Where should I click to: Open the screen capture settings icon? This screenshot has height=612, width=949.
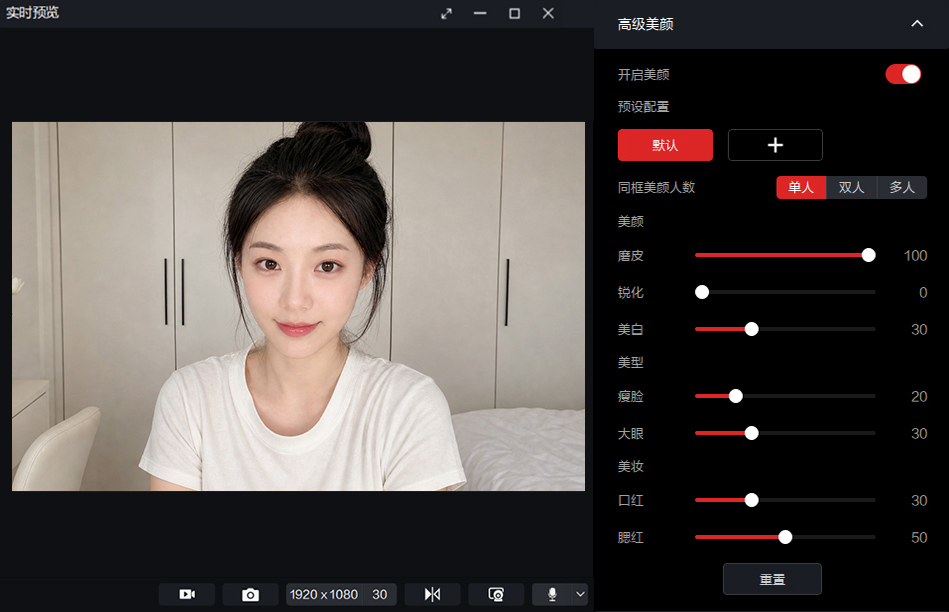(x=496, y=594)
